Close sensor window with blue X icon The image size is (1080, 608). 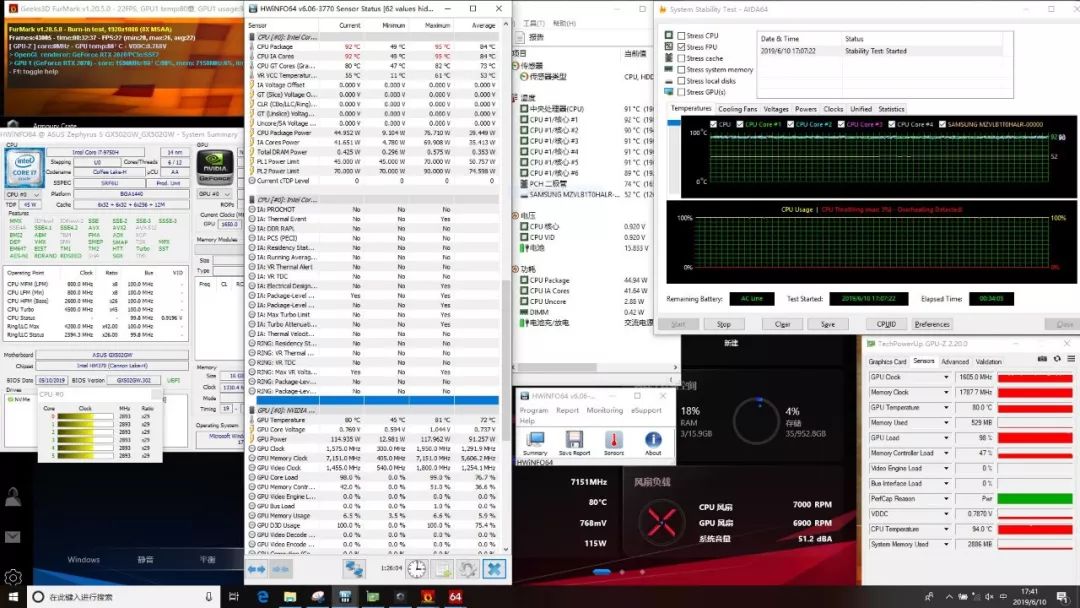[493, 568]
